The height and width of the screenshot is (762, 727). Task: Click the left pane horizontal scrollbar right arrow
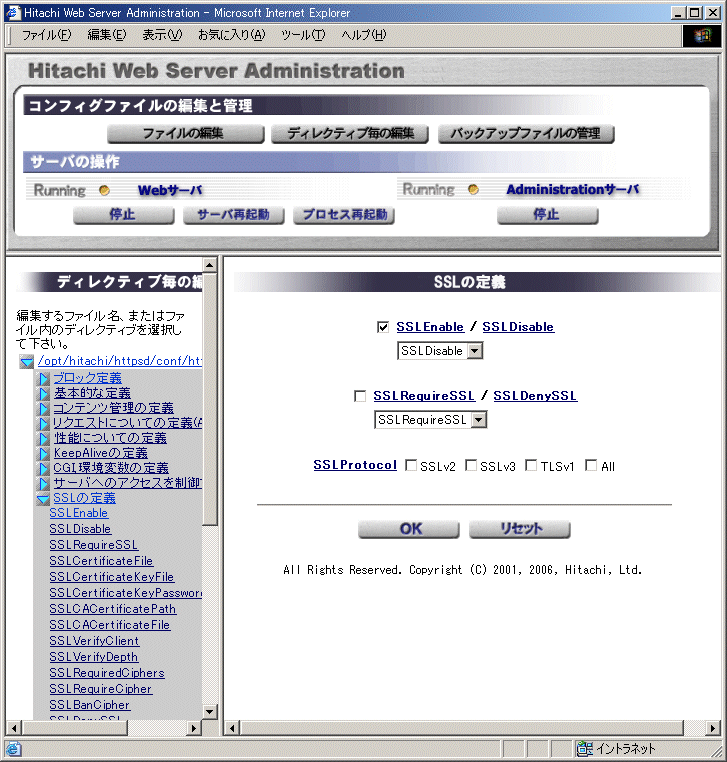tap(194, 728)
